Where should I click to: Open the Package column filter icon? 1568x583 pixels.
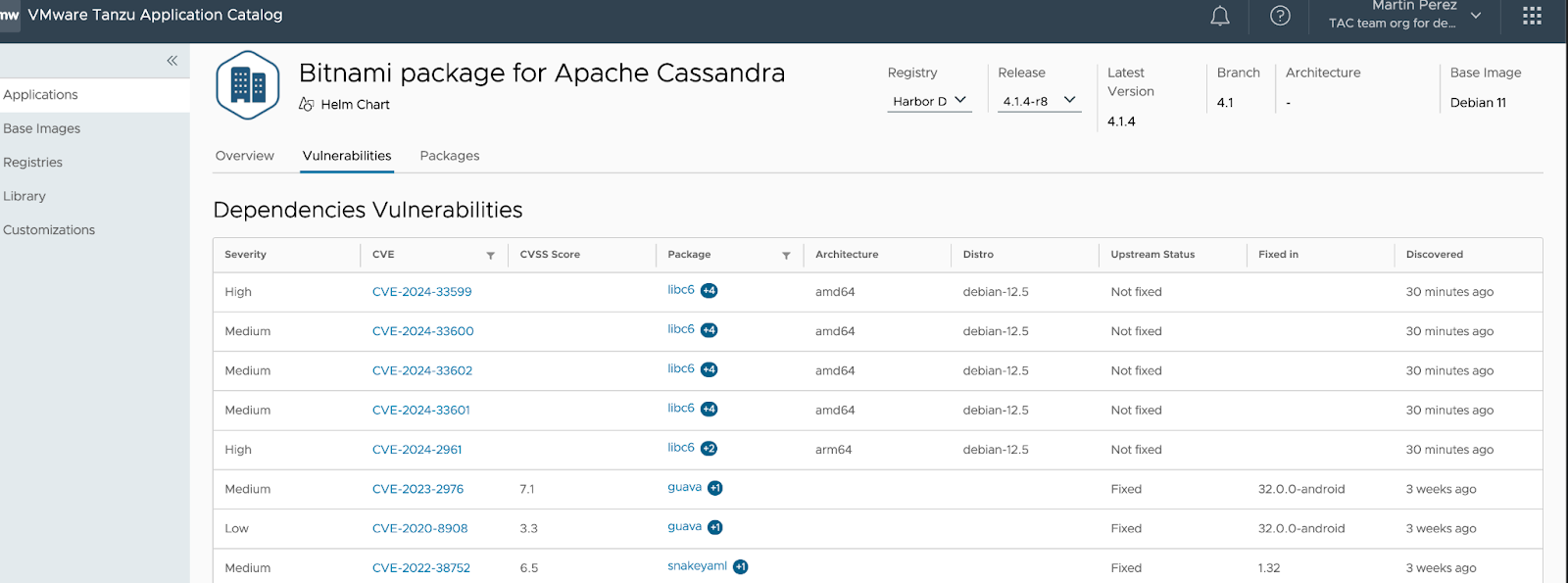tap(786, 255)
